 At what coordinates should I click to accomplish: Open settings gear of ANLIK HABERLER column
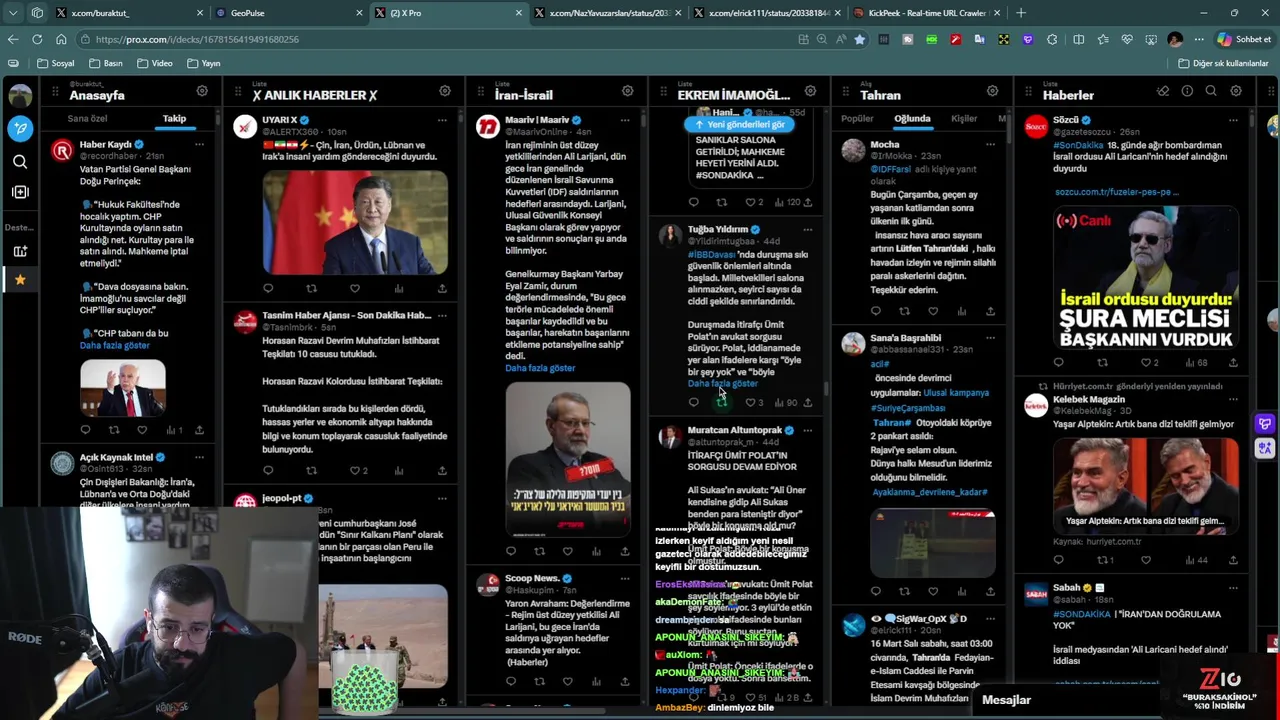(445, 91)
